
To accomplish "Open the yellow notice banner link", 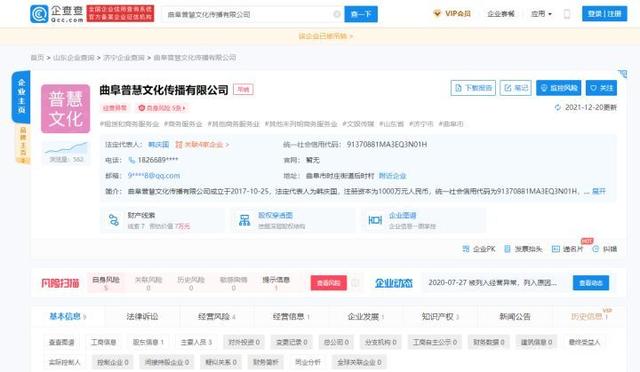I will coord(326,36).
